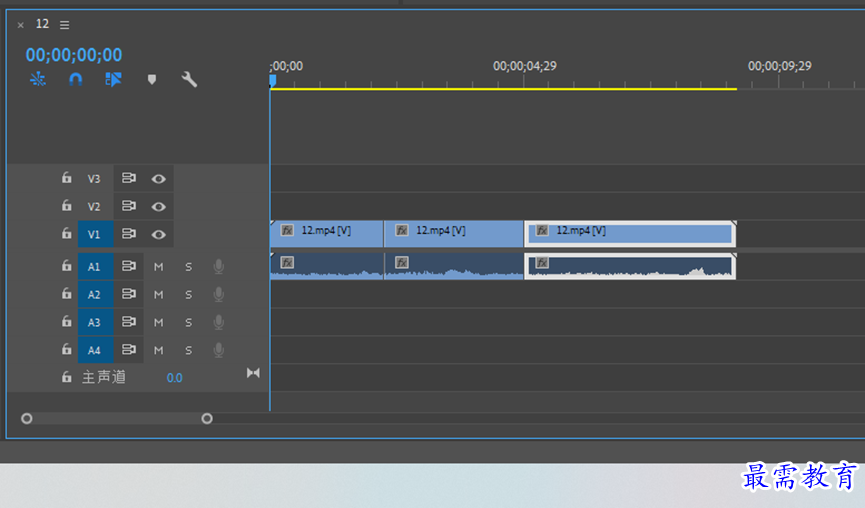Click master track volume value 0.0
This screenshot has height=508, width=865.
(174, 378)
